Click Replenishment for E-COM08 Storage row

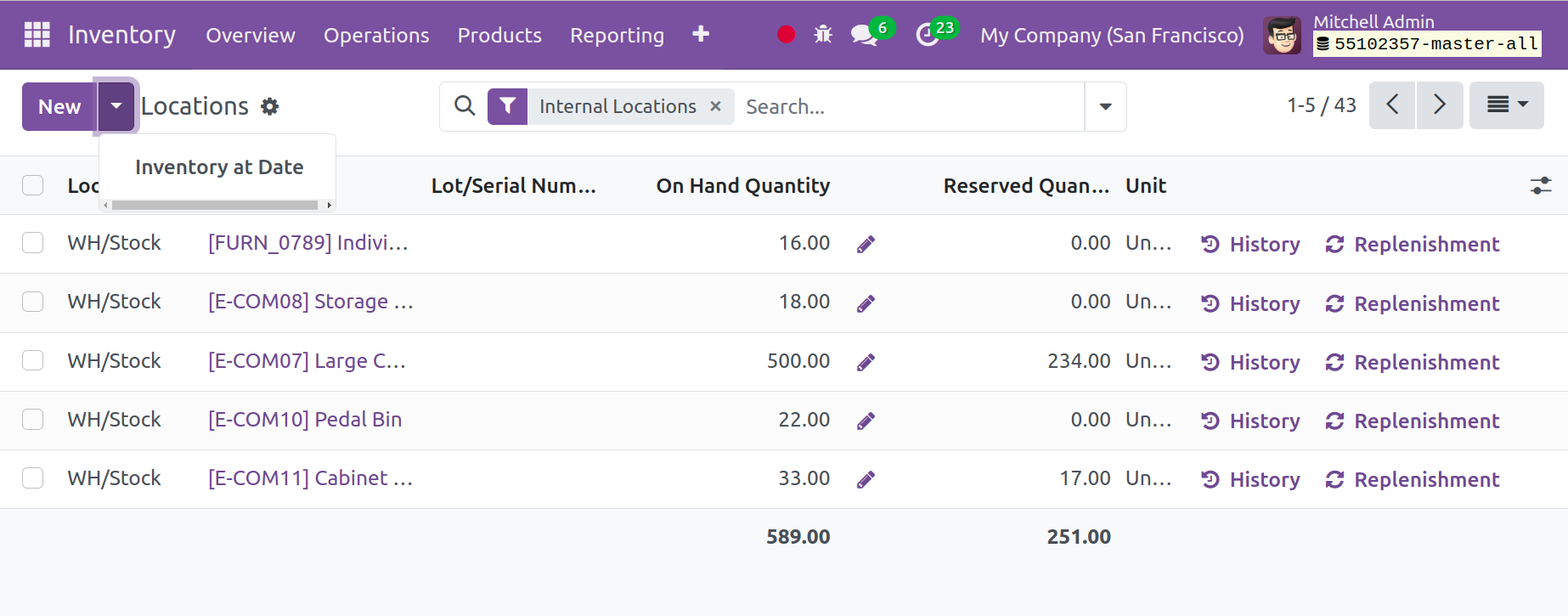click(x=1413, y=304)
